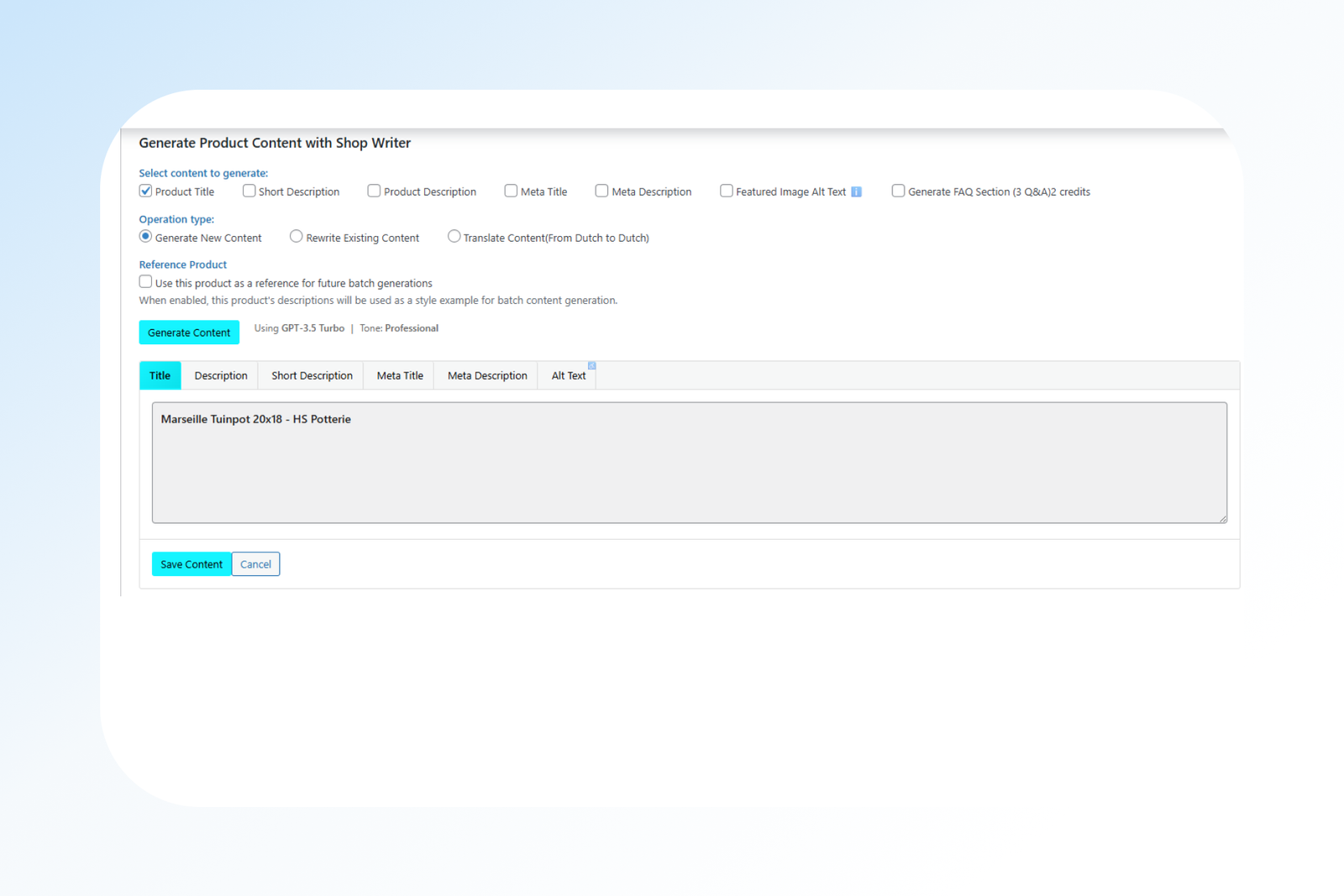
Task: Switch to the Meta Description tab
Action: (x=487, y=375)
